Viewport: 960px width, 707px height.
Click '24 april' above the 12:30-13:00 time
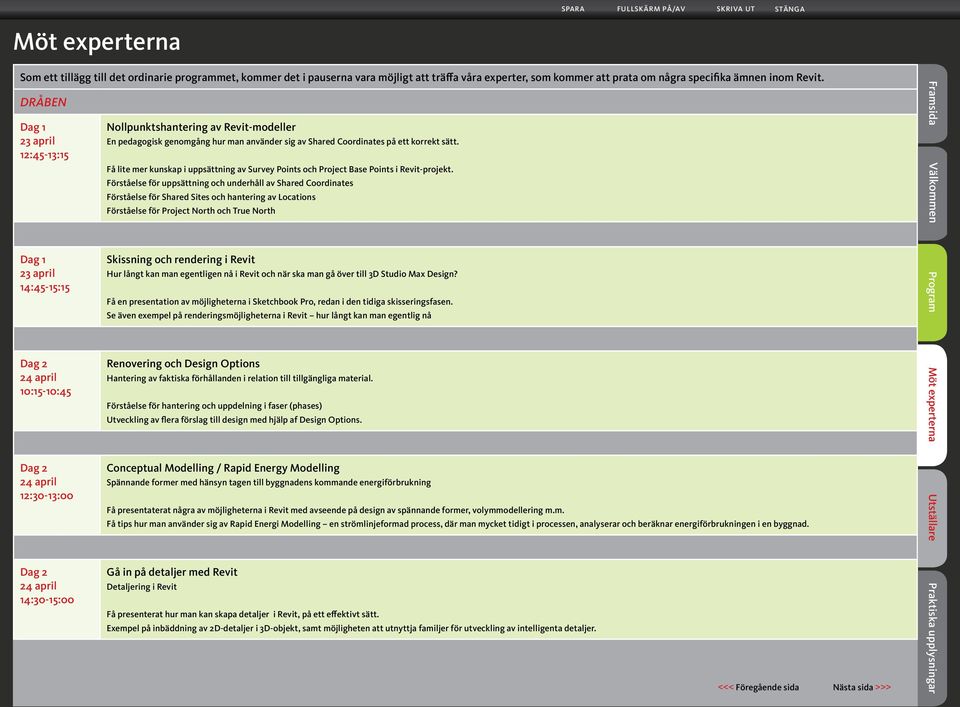click(38, 482)
